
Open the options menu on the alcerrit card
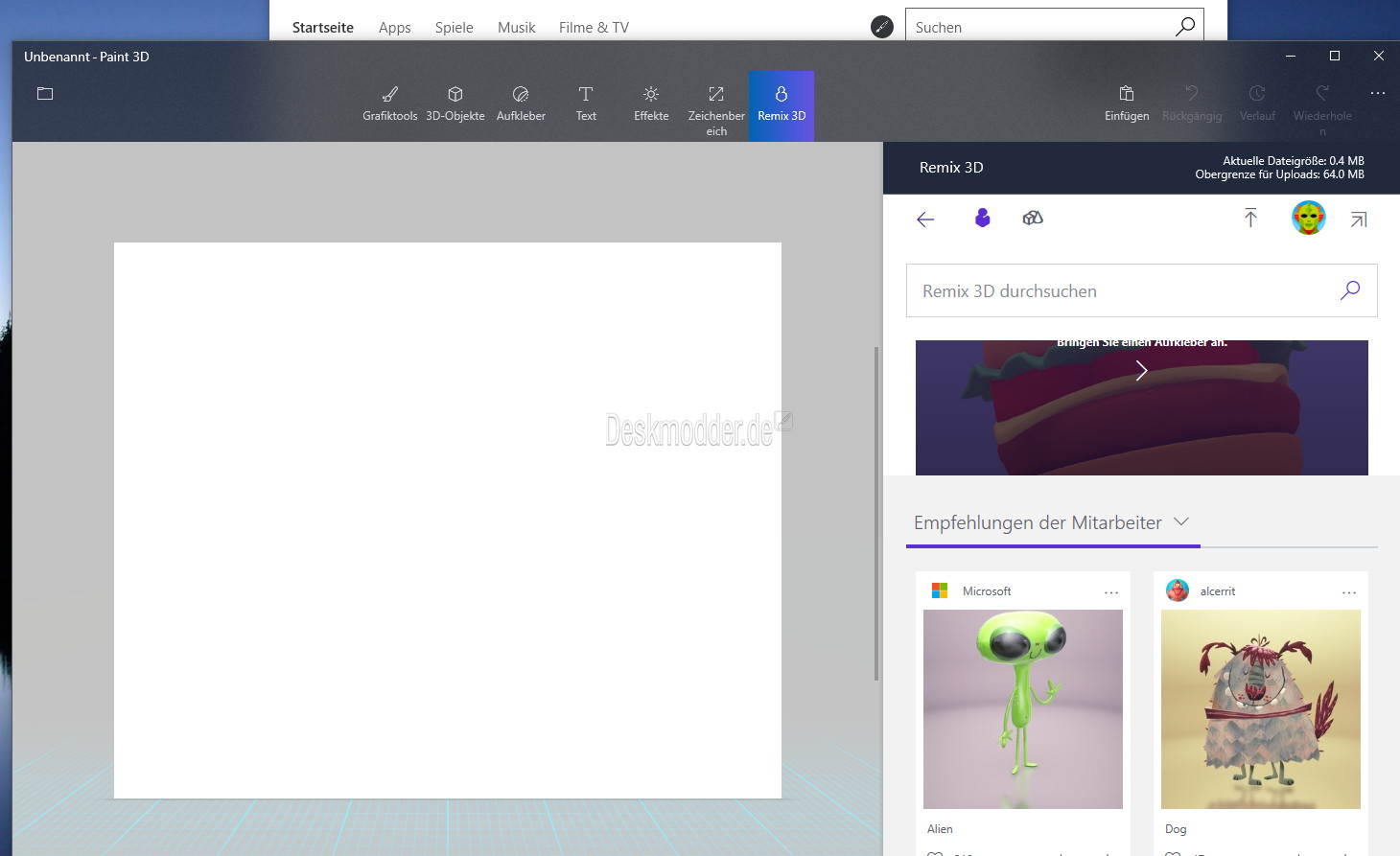pos(1349,592)
